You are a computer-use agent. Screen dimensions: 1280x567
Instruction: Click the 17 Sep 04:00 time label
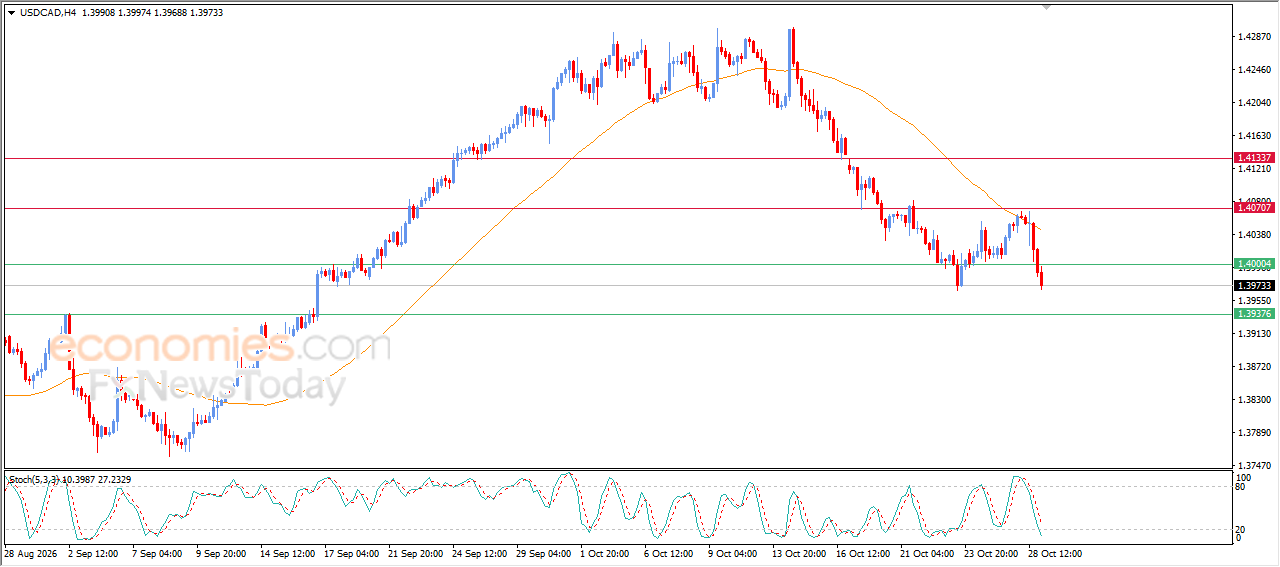(352, 553)
